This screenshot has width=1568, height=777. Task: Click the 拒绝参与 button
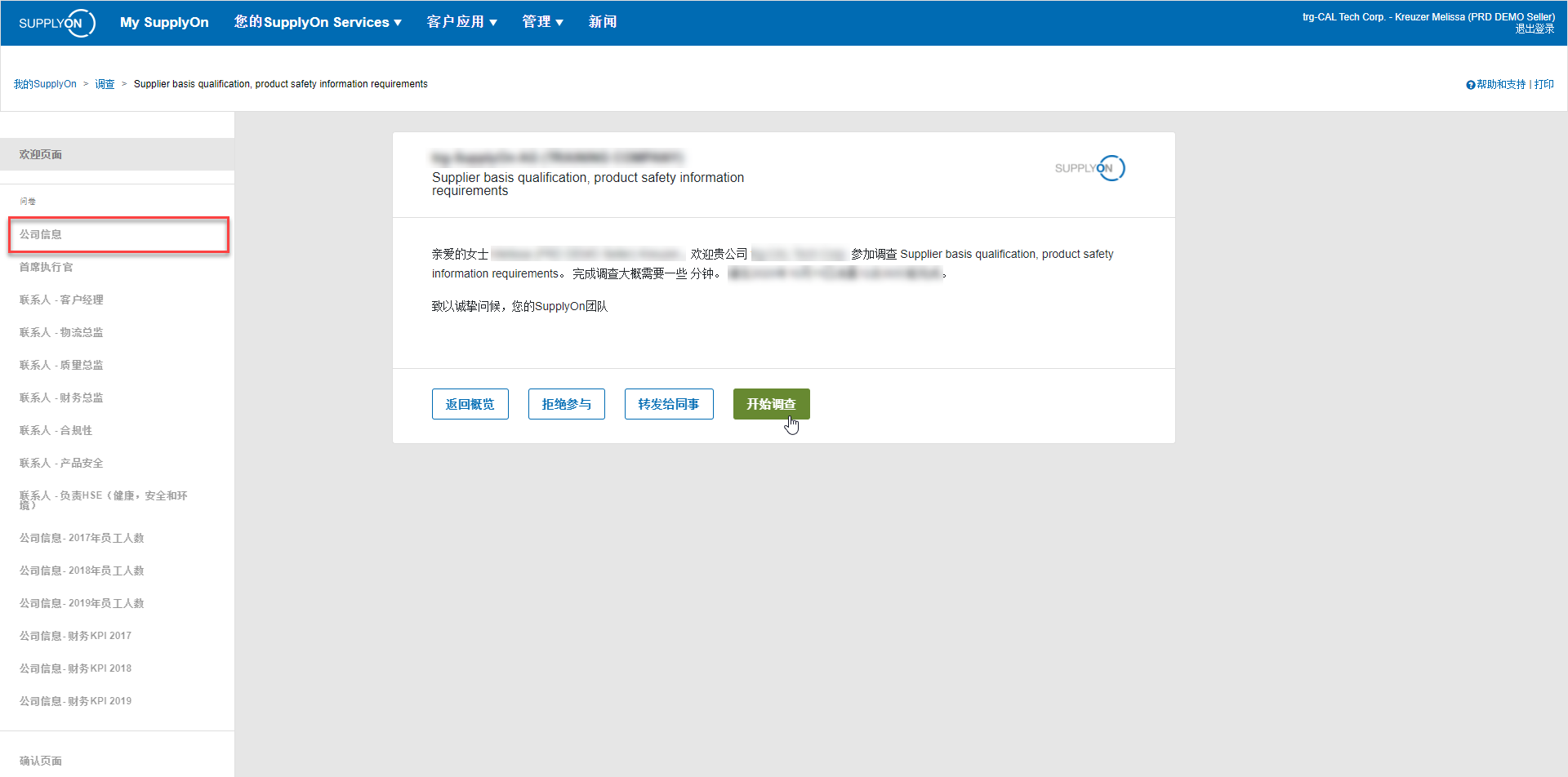(567, 404)
